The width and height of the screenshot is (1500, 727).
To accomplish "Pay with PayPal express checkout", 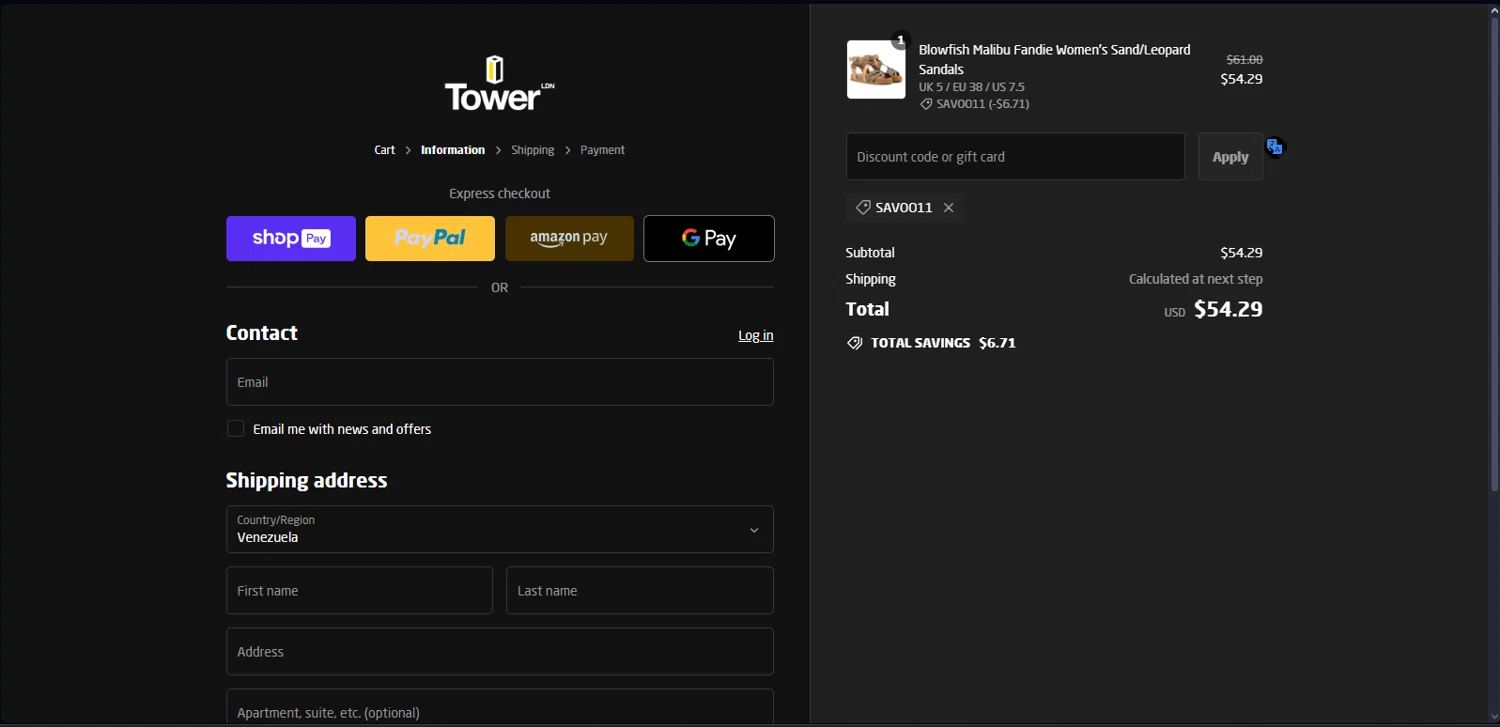I will click(430, 238).
